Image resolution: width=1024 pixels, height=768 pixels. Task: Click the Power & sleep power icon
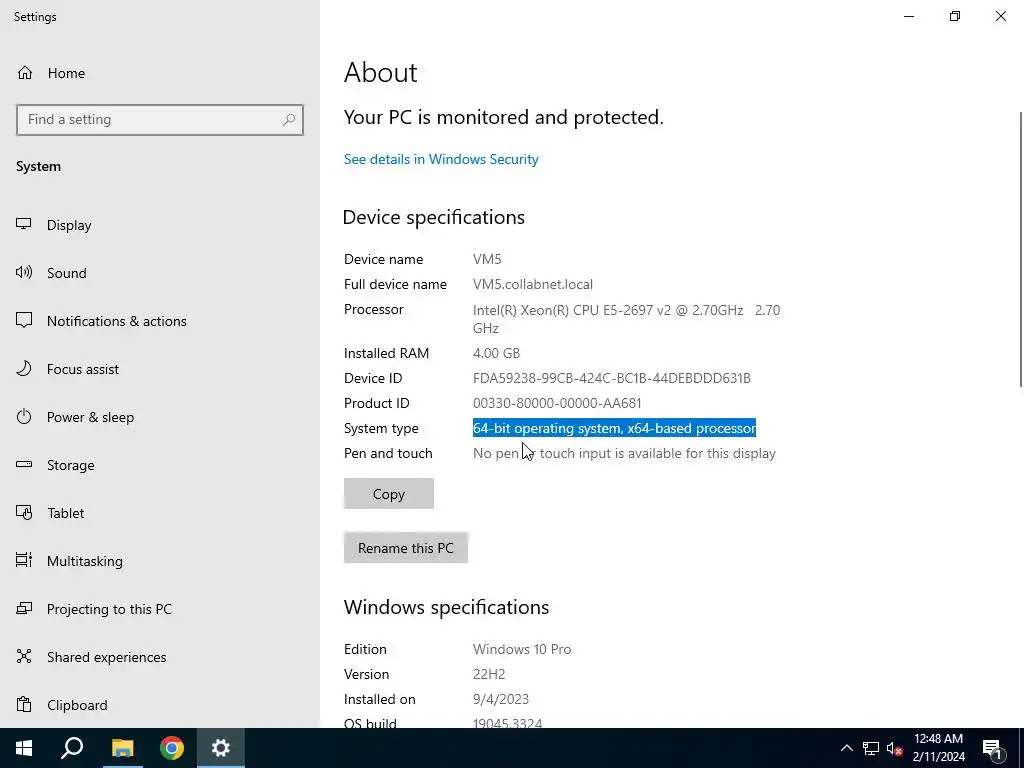pyautogui.click(x=24, y=416)
